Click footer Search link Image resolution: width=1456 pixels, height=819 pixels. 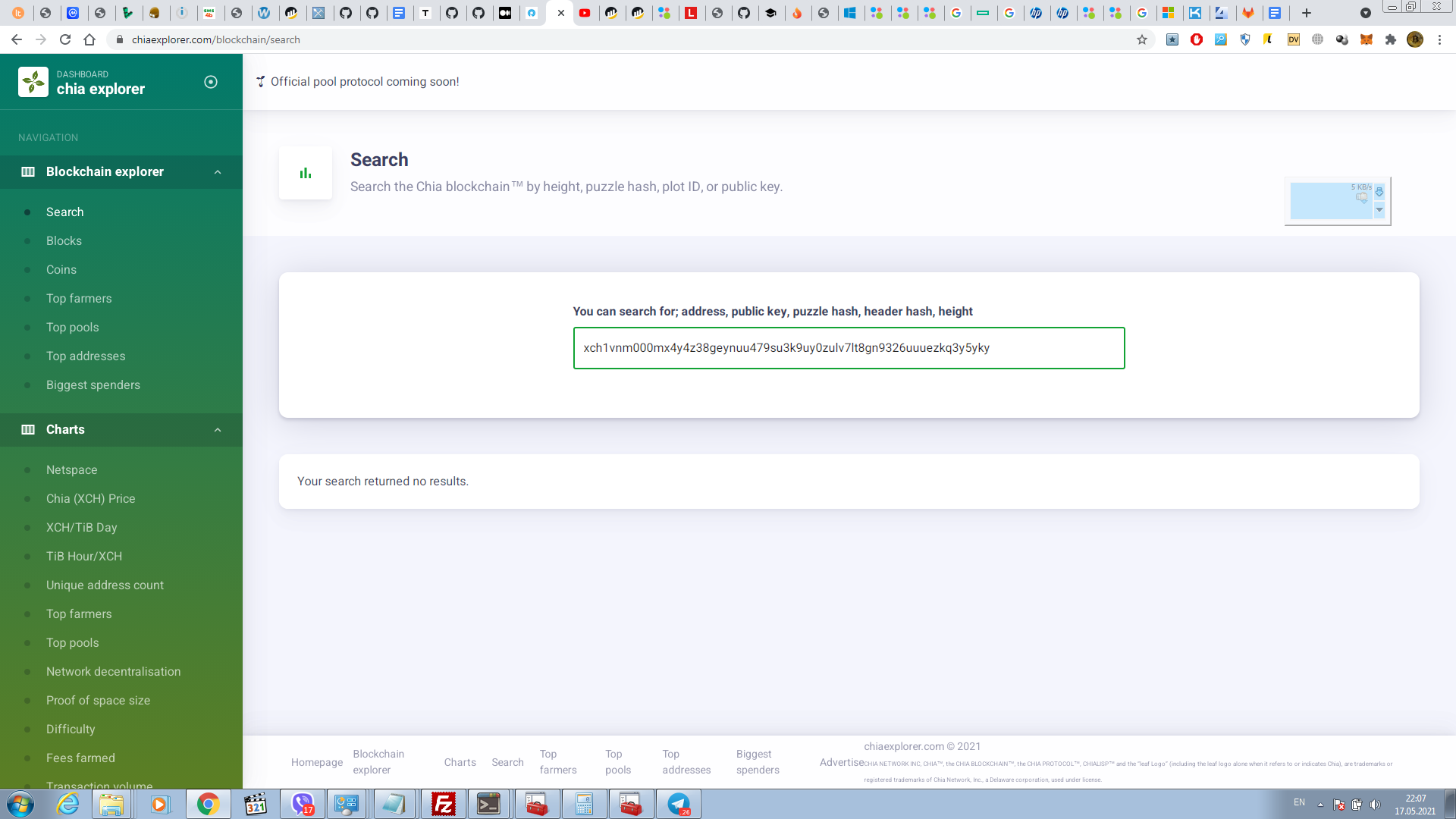point(507,762)
